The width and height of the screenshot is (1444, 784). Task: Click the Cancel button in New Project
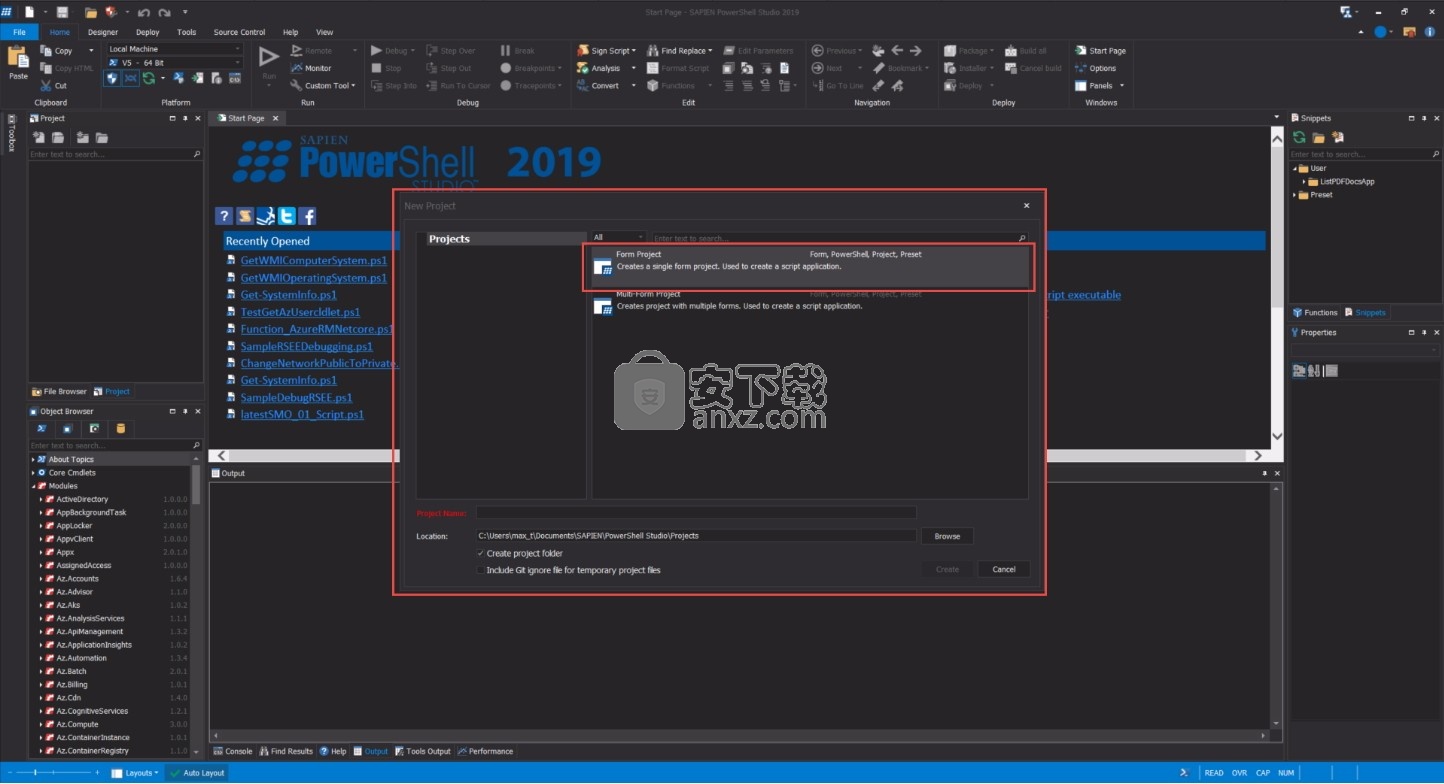click(x=1004, y=569)
